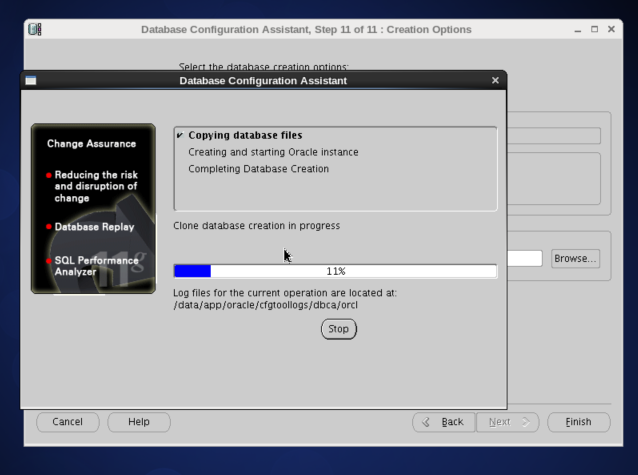638x475 pixels.
Task: Minimize the Creation Options main window
Action: pos(578,29)
